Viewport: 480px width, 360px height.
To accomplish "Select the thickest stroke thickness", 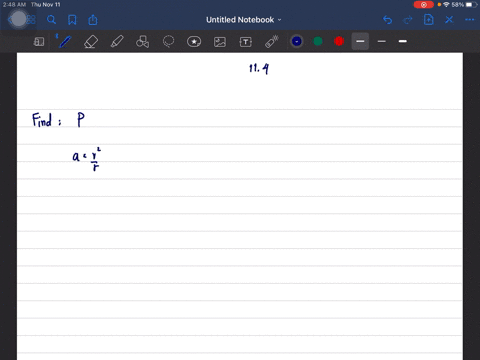I will [x=403, y=41].
